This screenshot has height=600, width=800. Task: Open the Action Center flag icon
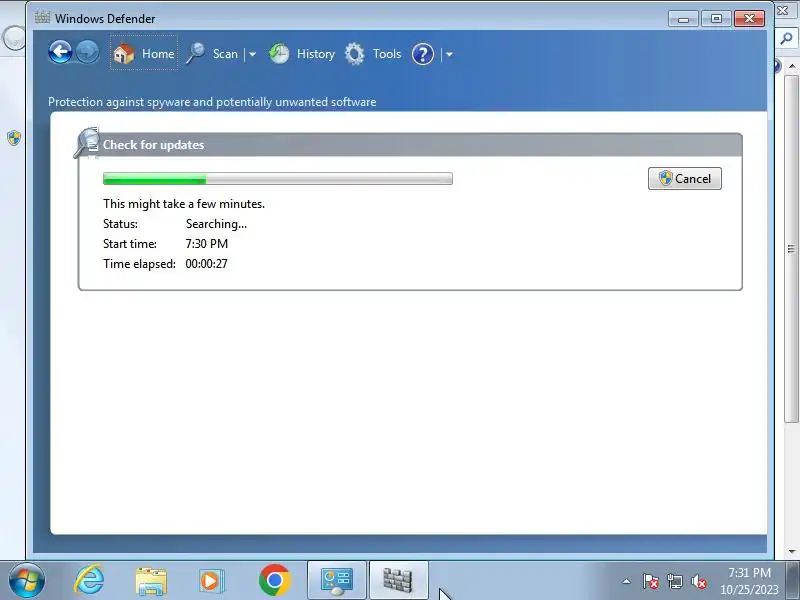pyautogui.click(x=651, y=581)
